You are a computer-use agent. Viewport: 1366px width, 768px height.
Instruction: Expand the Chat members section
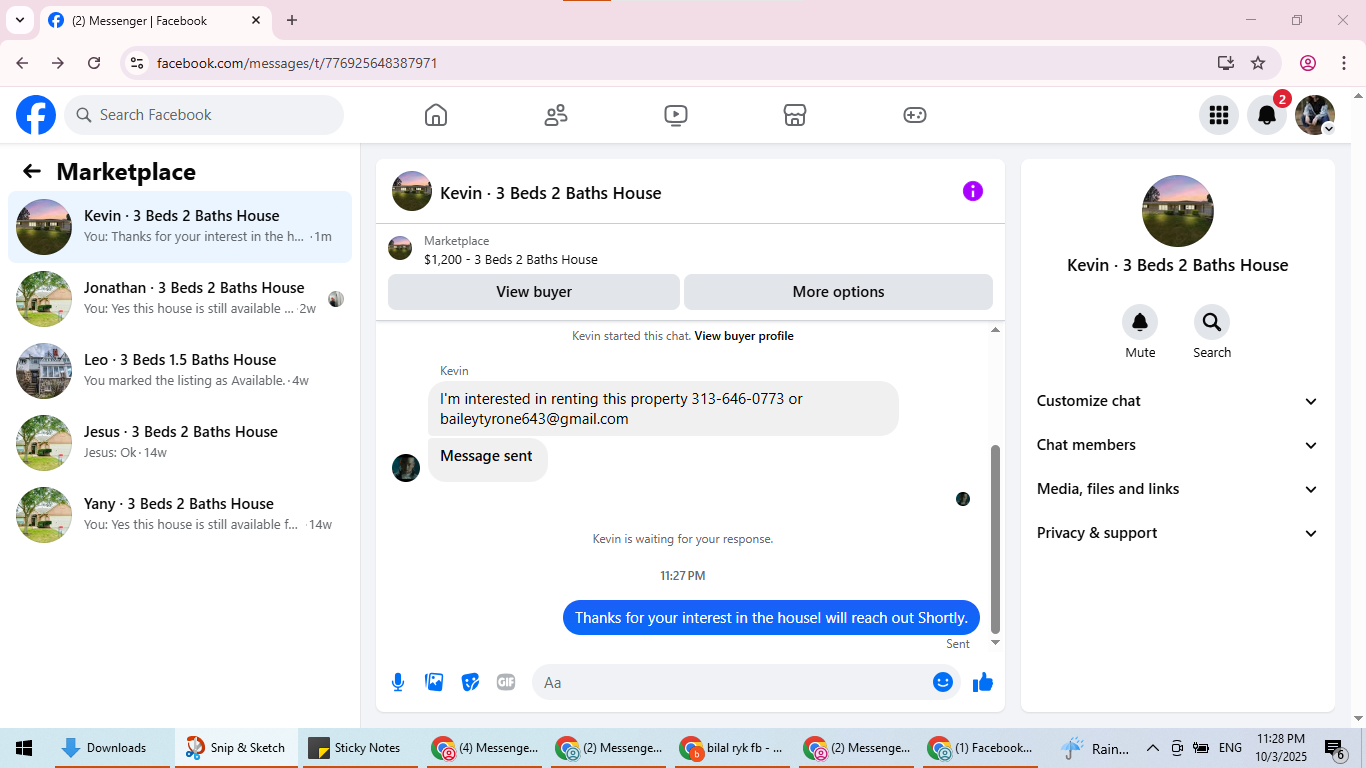pos(1178,445)
